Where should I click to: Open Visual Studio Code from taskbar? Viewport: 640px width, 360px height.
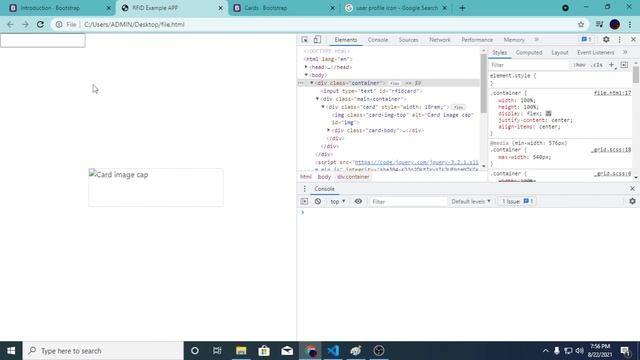333,351
